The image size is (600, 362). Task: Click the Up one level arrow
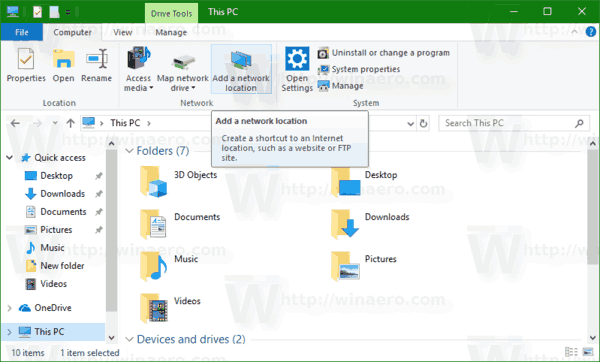coord(70,123)
